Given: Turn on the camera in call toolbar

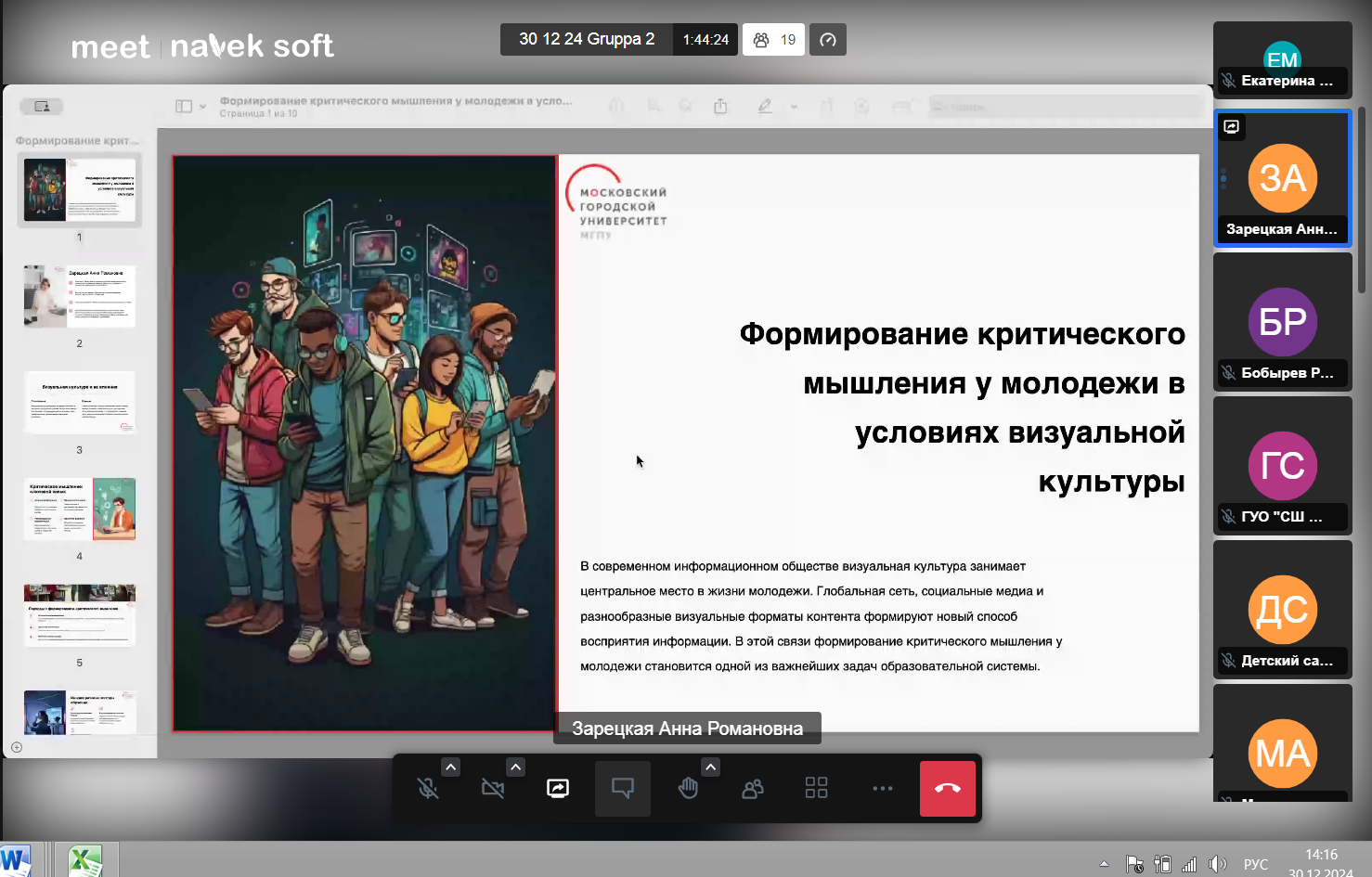Looking at the screenshot, I should 493,789.
